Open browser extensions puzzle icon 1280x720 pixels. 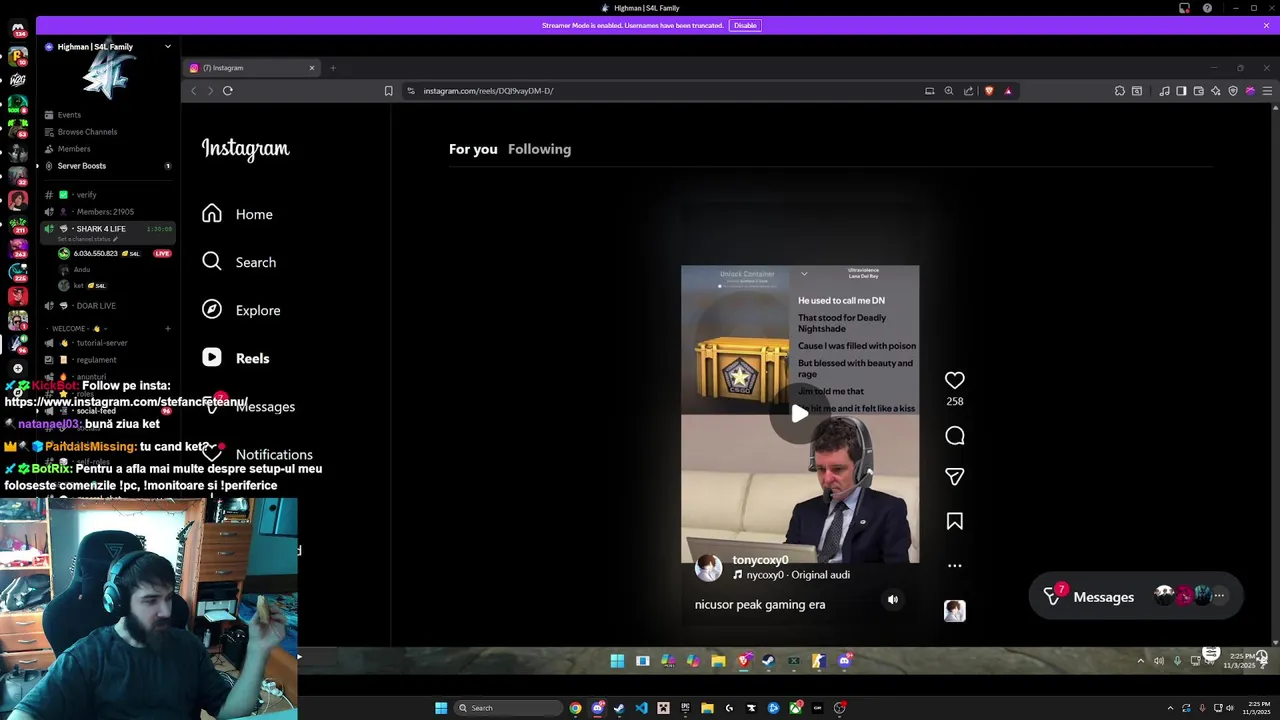1120,91
